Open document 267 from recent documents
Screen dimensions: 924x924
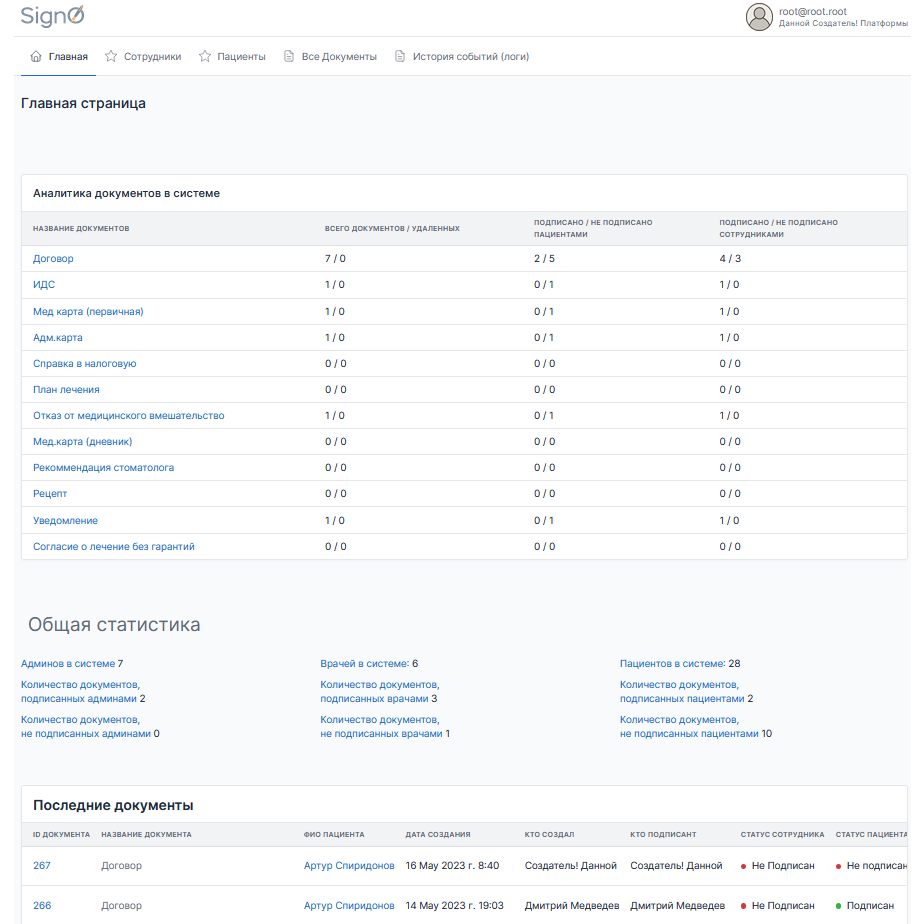click(41, 866)
